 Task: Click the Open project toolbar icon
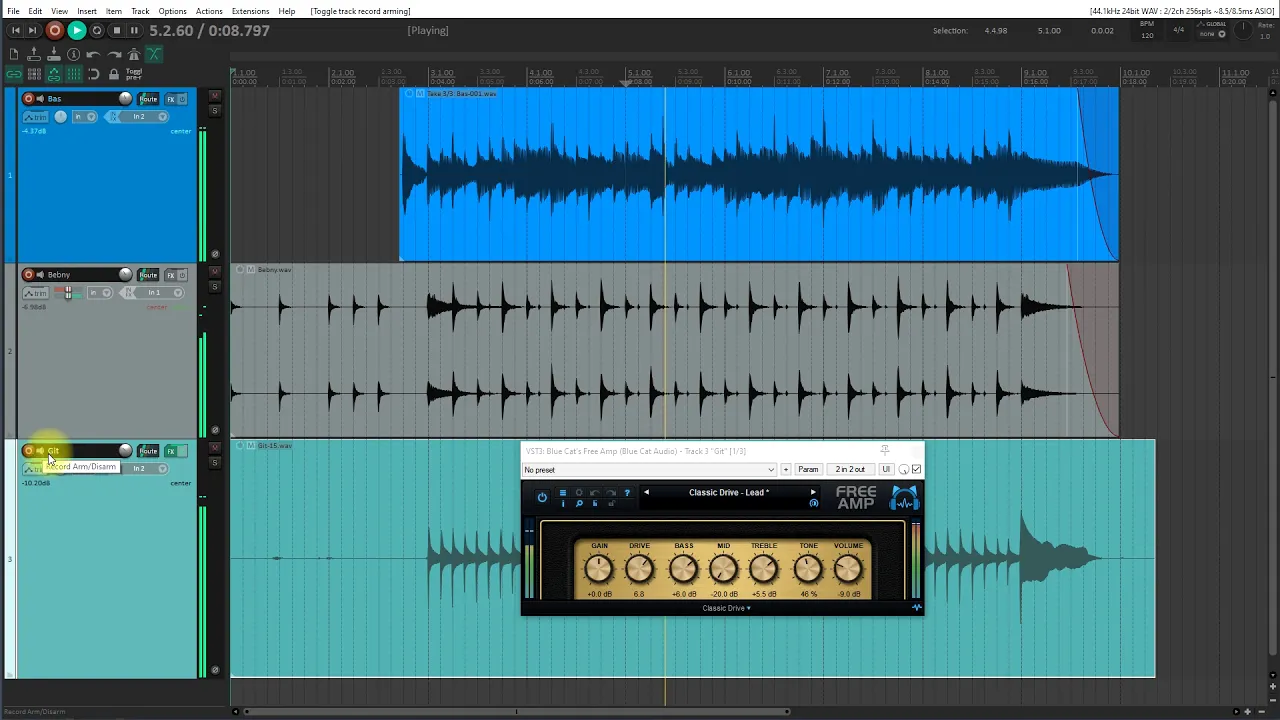(x=34, y=55)
